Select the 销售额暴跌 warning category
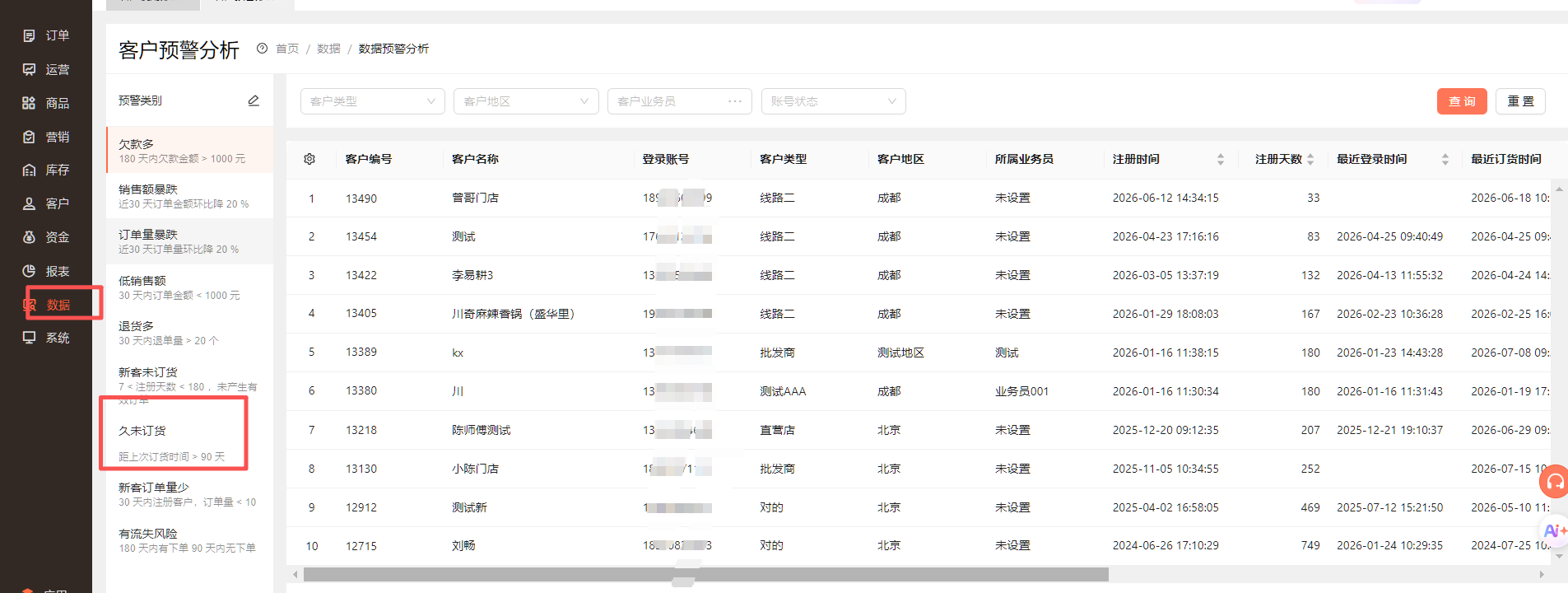Viewport: 1568px width, 593px height. point(190,196)
